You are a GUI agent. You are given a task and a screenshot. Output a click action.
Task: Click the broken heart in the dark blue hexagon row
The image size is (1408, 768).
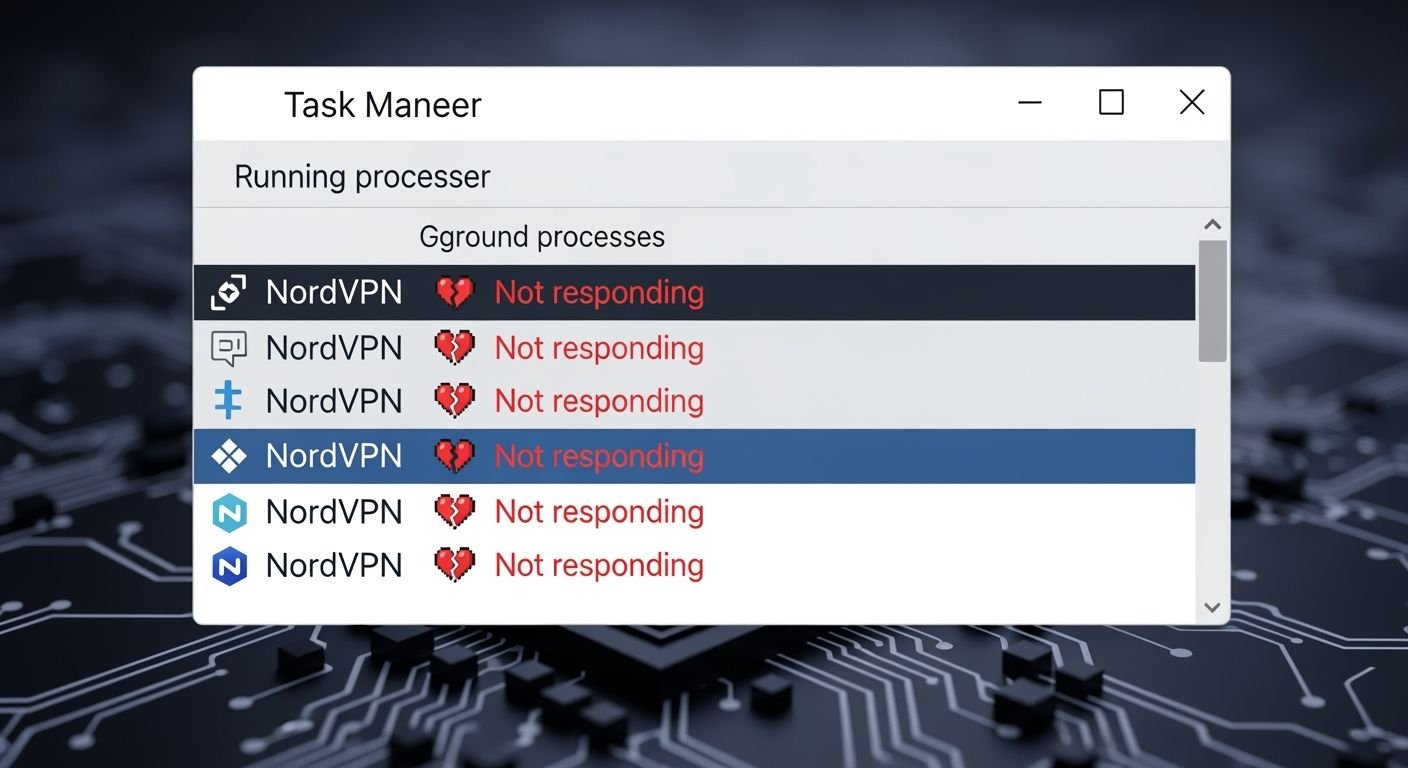click(454, 565)
